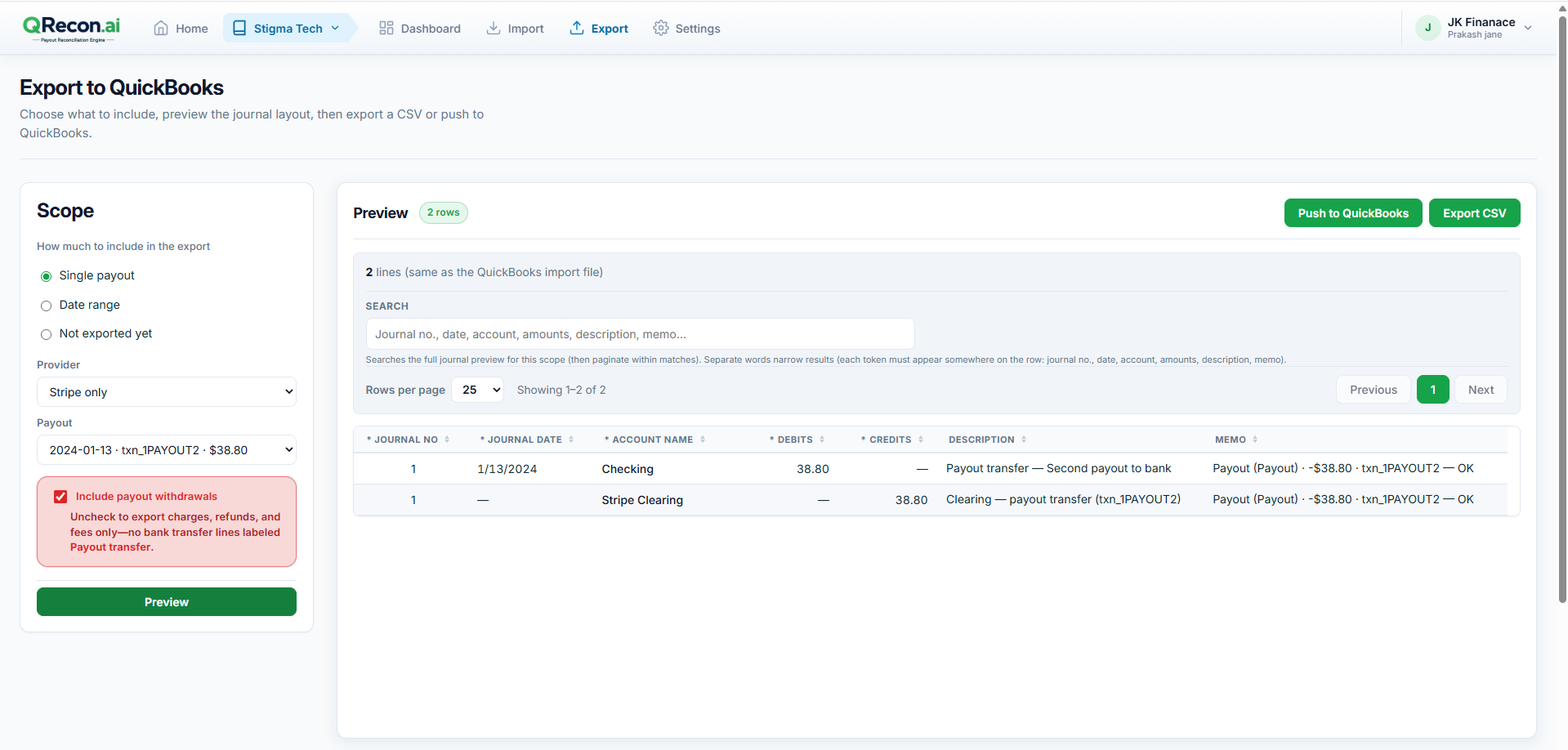The image size is (1568, 750).
Task: Click the 38.80 debit in Checking row
Action: [813, 469]
